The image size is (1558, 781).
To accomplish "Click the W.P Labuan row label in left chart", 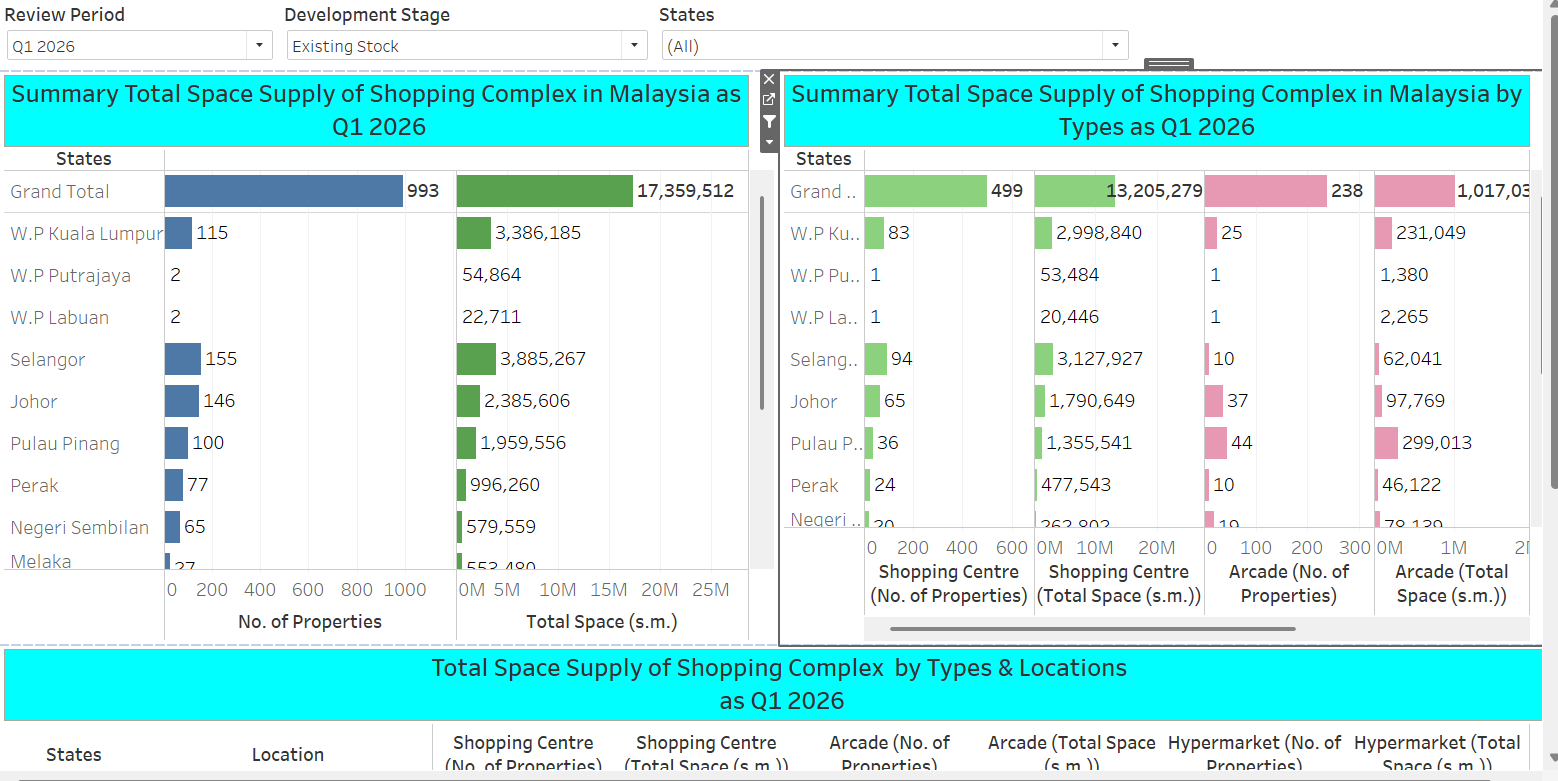I will coord(60,318).
